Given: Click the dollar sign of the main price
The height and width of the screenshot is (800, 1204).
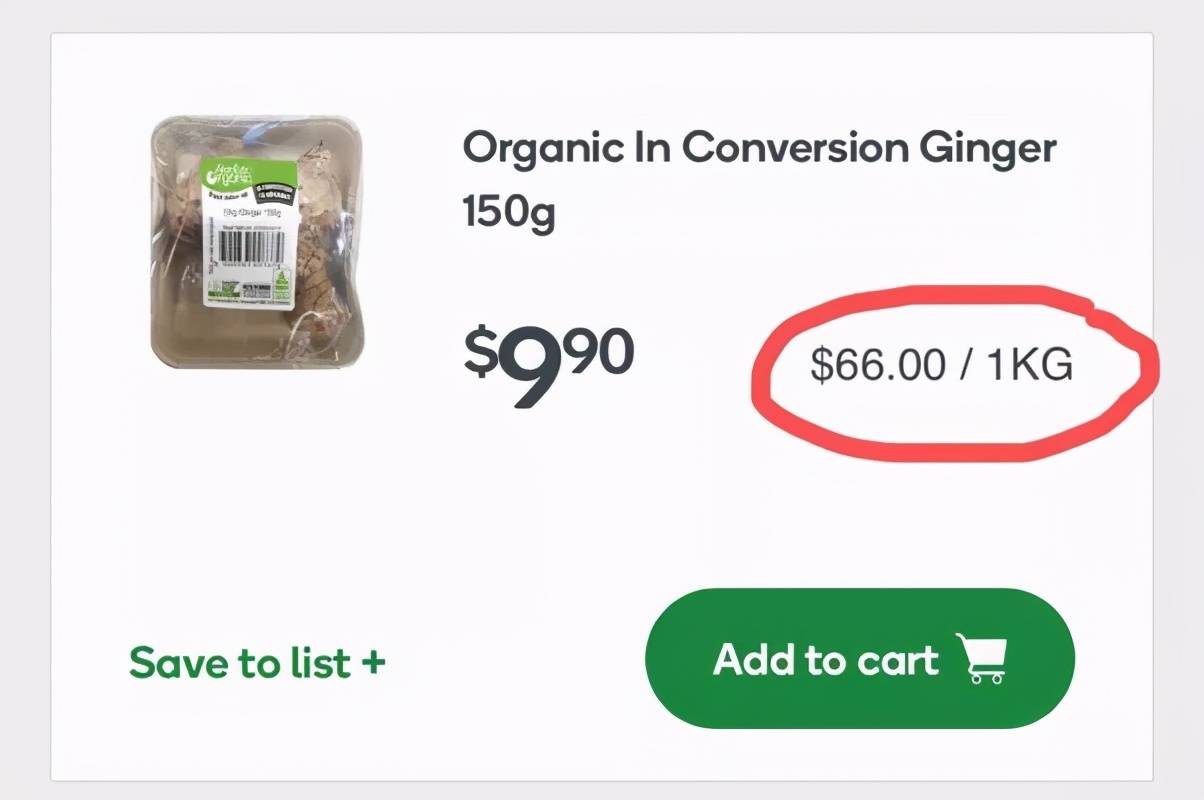Looking at the screenshot, I should 480,351.
